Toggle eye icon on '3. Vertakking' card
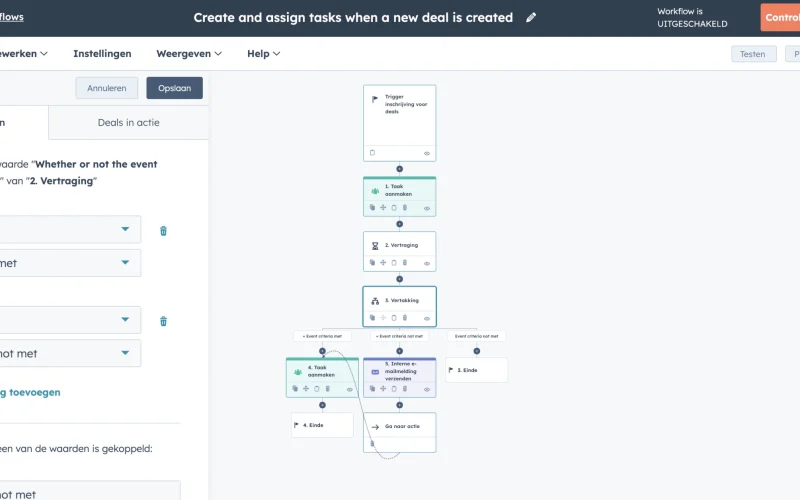This screenshot has width=800, height=500. 427,318
